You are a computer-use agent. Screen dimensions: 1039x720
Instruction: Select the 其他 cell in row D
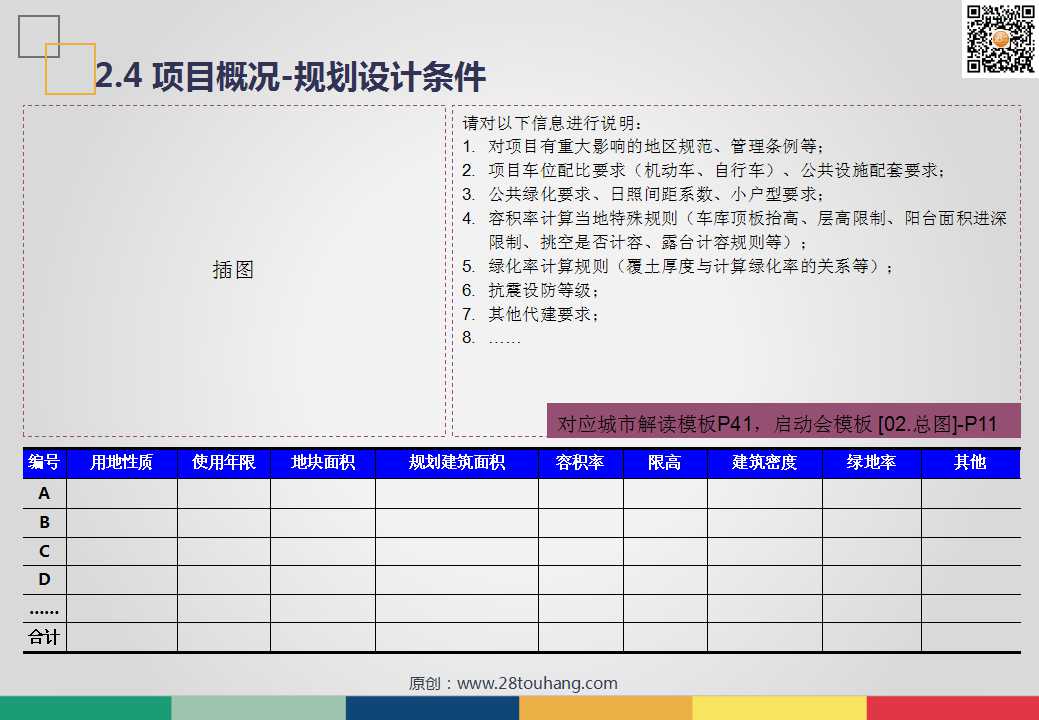pos(971,580)
